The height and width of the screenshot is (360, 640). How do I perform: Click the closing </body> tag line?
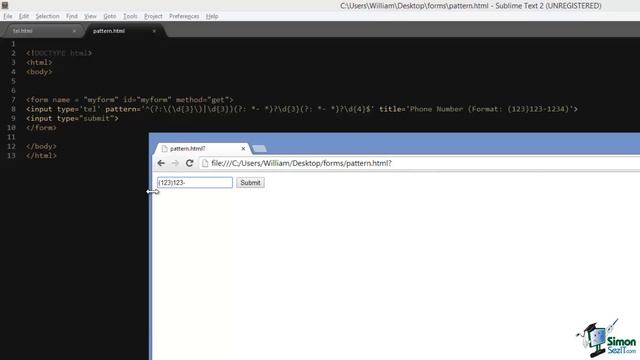pos(41,146)
